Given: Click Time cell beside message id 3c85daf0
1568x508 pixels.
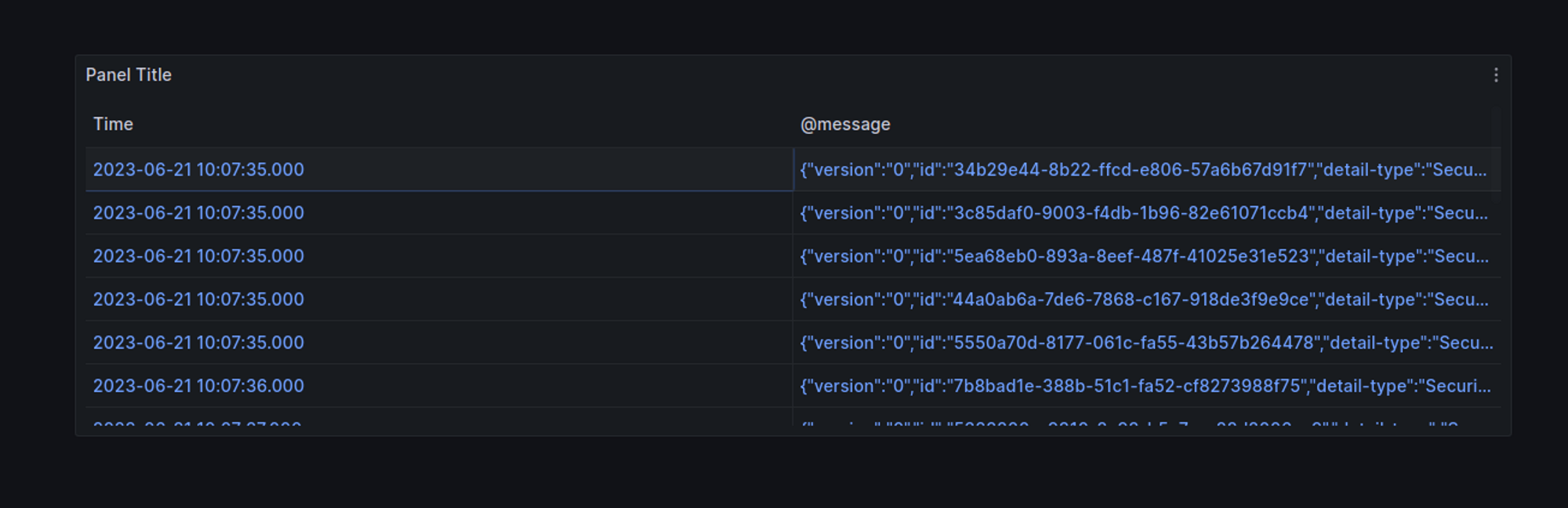Looking at the screenshot, I should tap(198, 213).
